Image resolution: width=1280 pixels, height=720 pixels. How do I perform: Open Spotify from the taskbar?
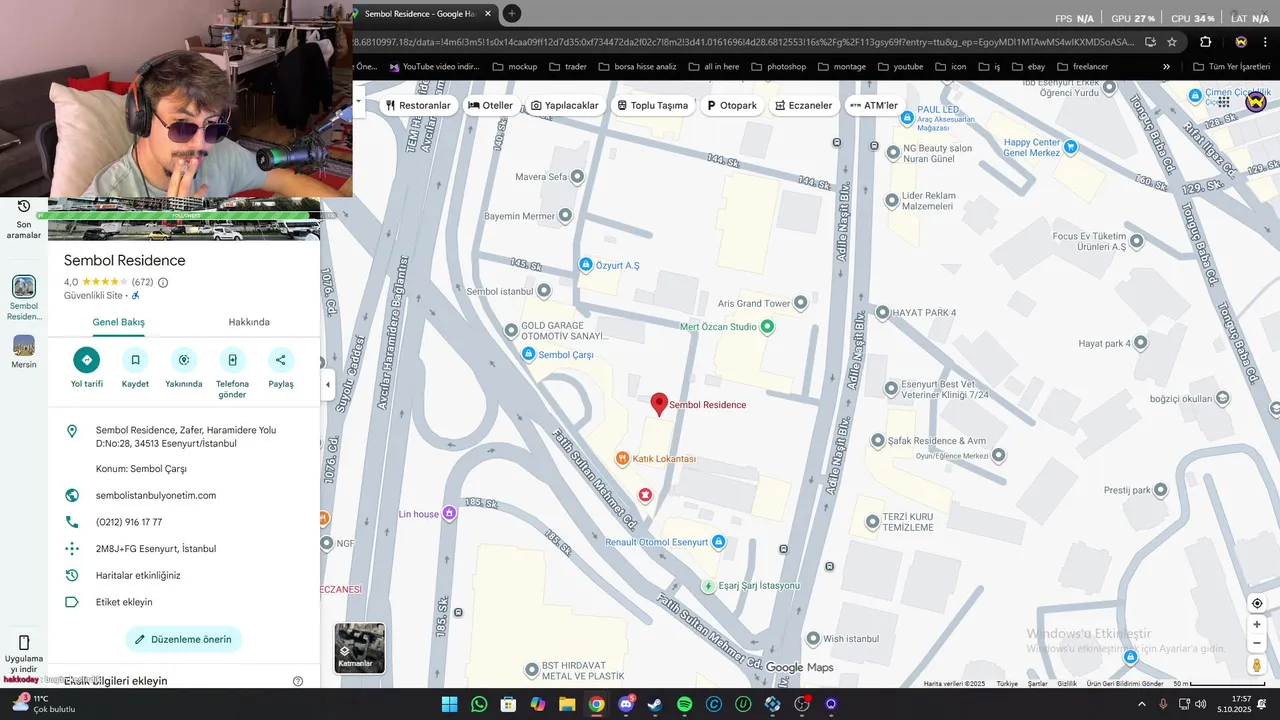(x=684, y=704)
